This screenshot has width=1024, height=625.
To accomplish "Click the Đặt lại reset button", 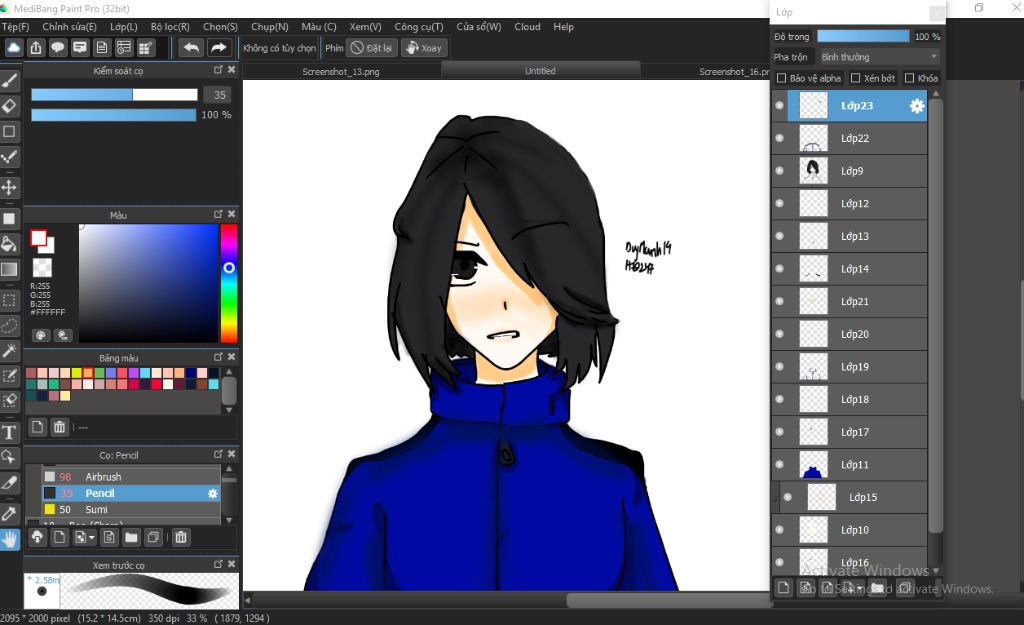I will [x=372, y=48].
